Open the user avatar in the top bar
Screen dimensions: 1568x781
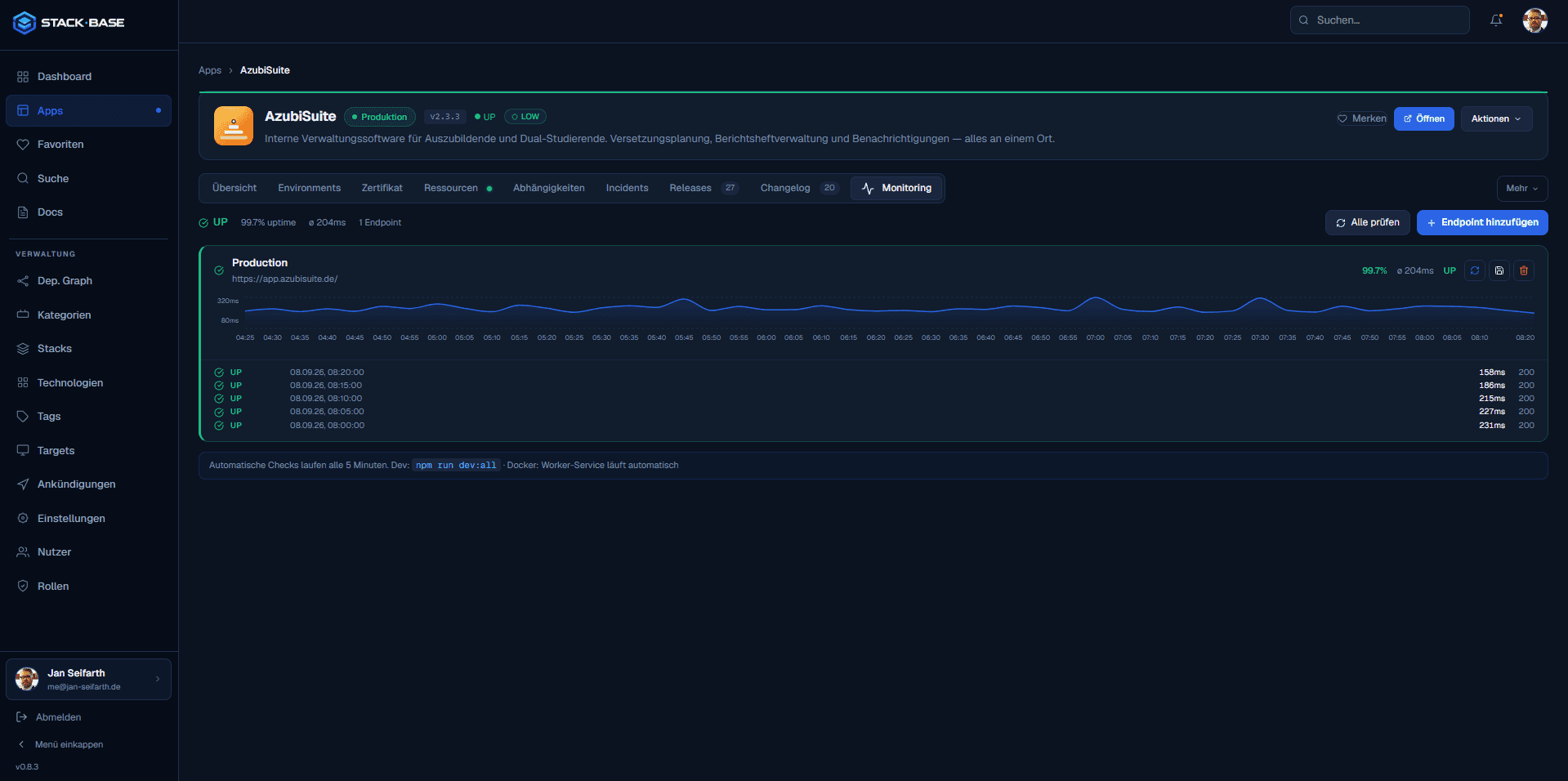coord(1534,20)
